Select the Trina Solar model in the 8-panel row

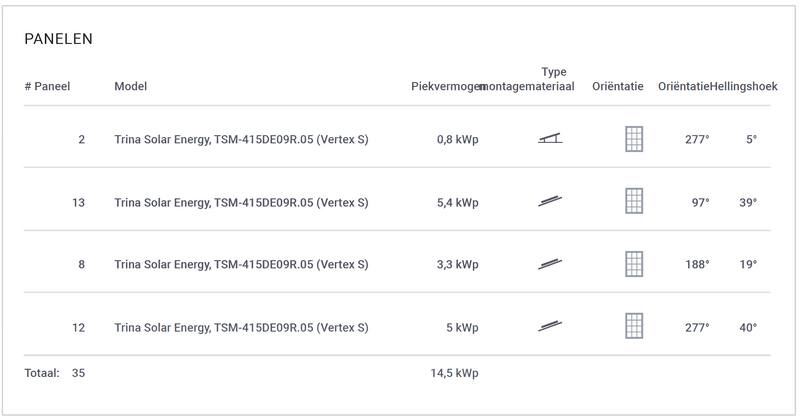tap(241, 264)
